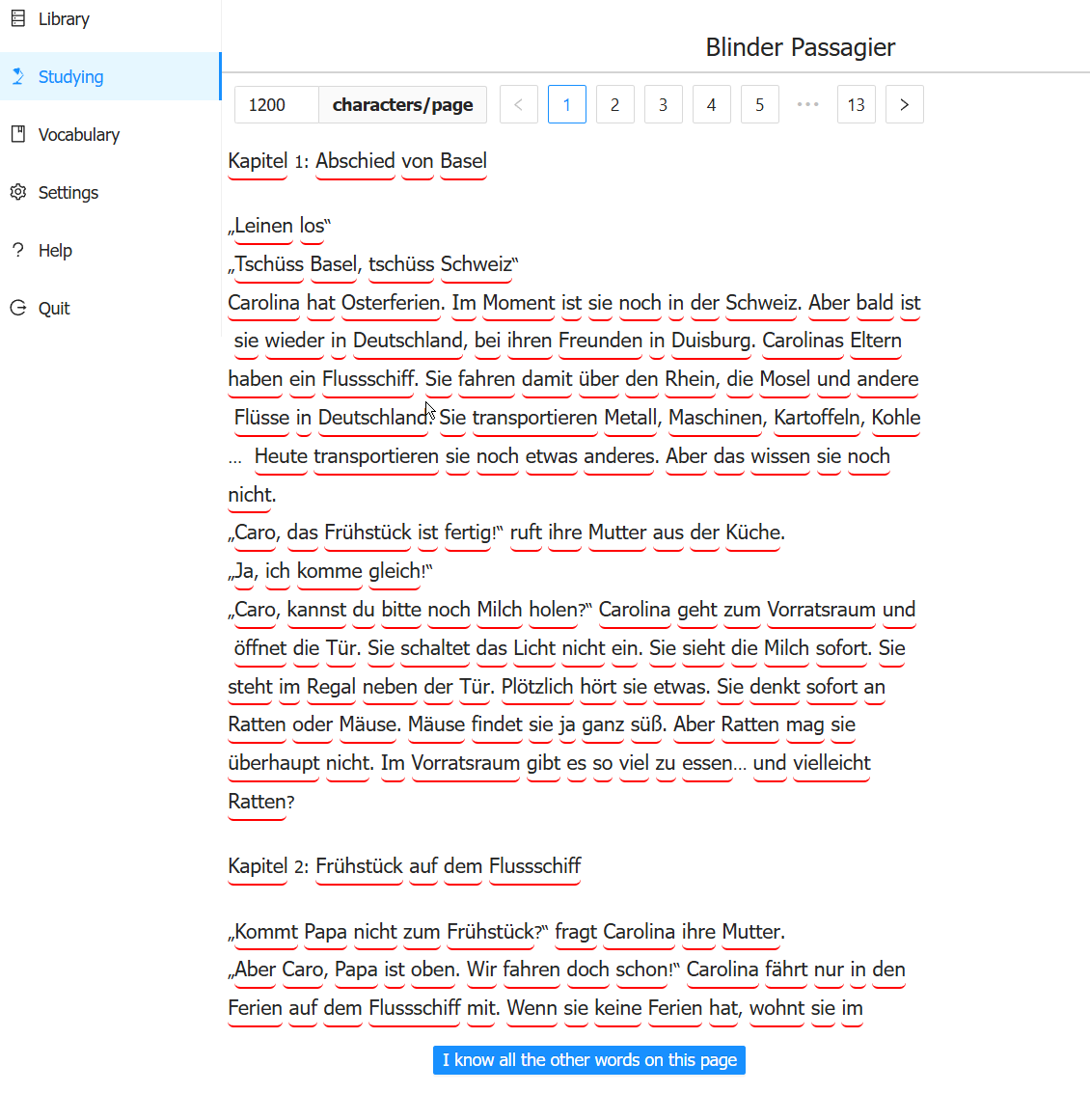Go to the next page arrow
1090x1120 pixels.
click(x=904, y=104)
